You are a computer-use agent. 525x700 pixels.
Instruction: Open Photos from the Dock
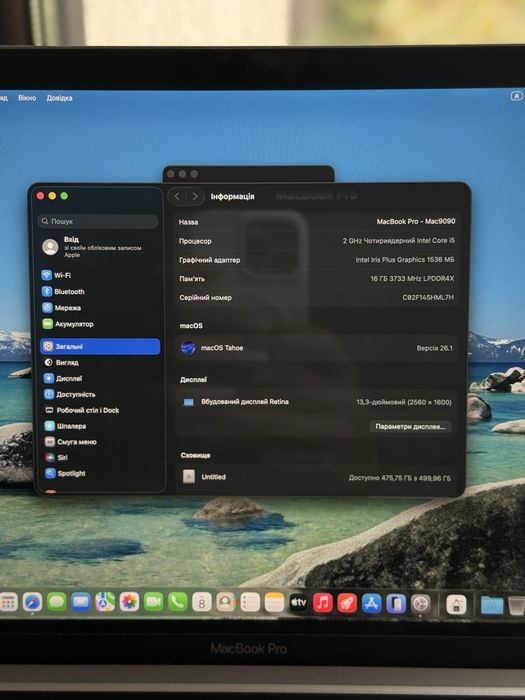pos(129,603)
